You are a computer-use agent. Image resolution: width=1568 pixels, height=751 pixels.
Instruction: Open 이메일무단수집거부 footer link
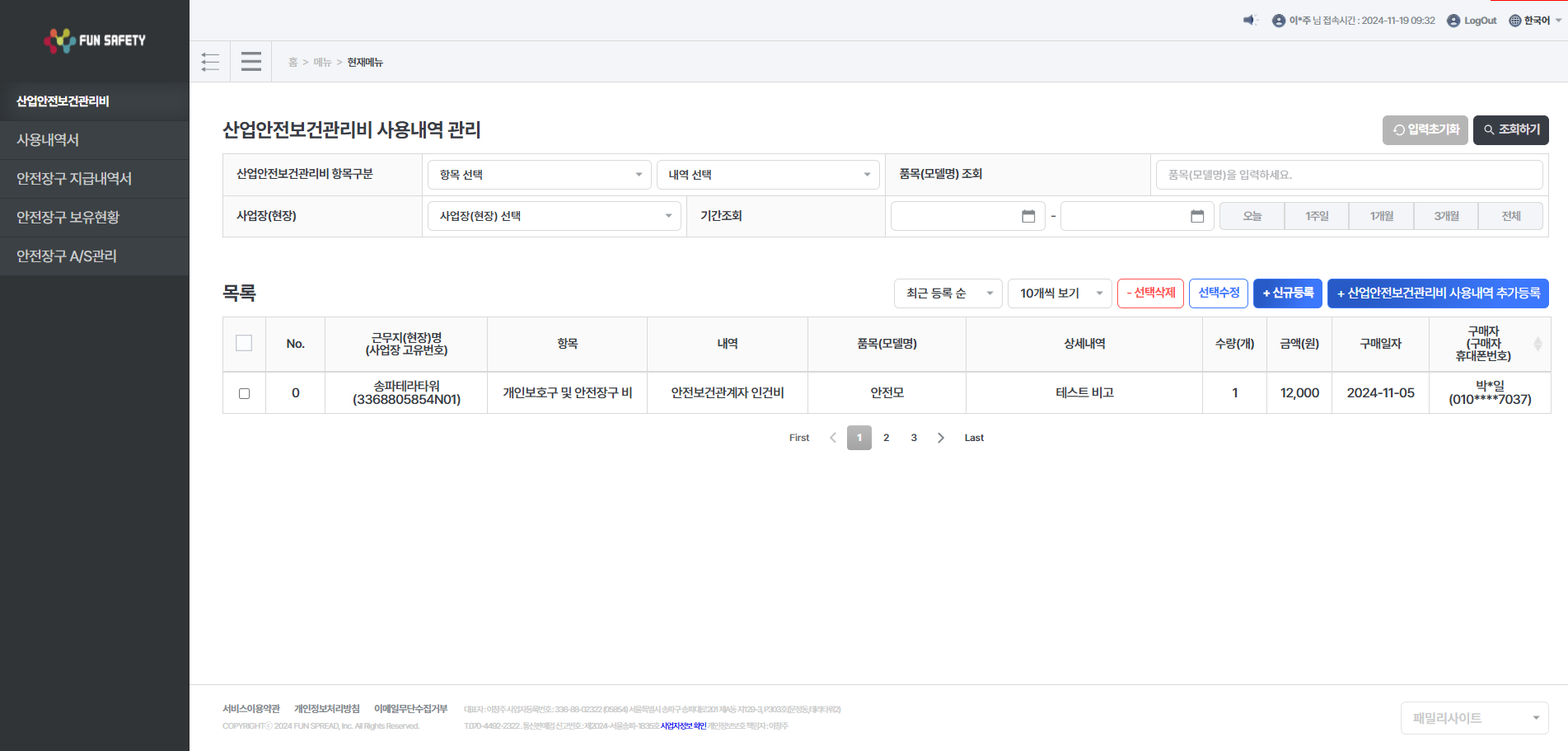(410, 709)
